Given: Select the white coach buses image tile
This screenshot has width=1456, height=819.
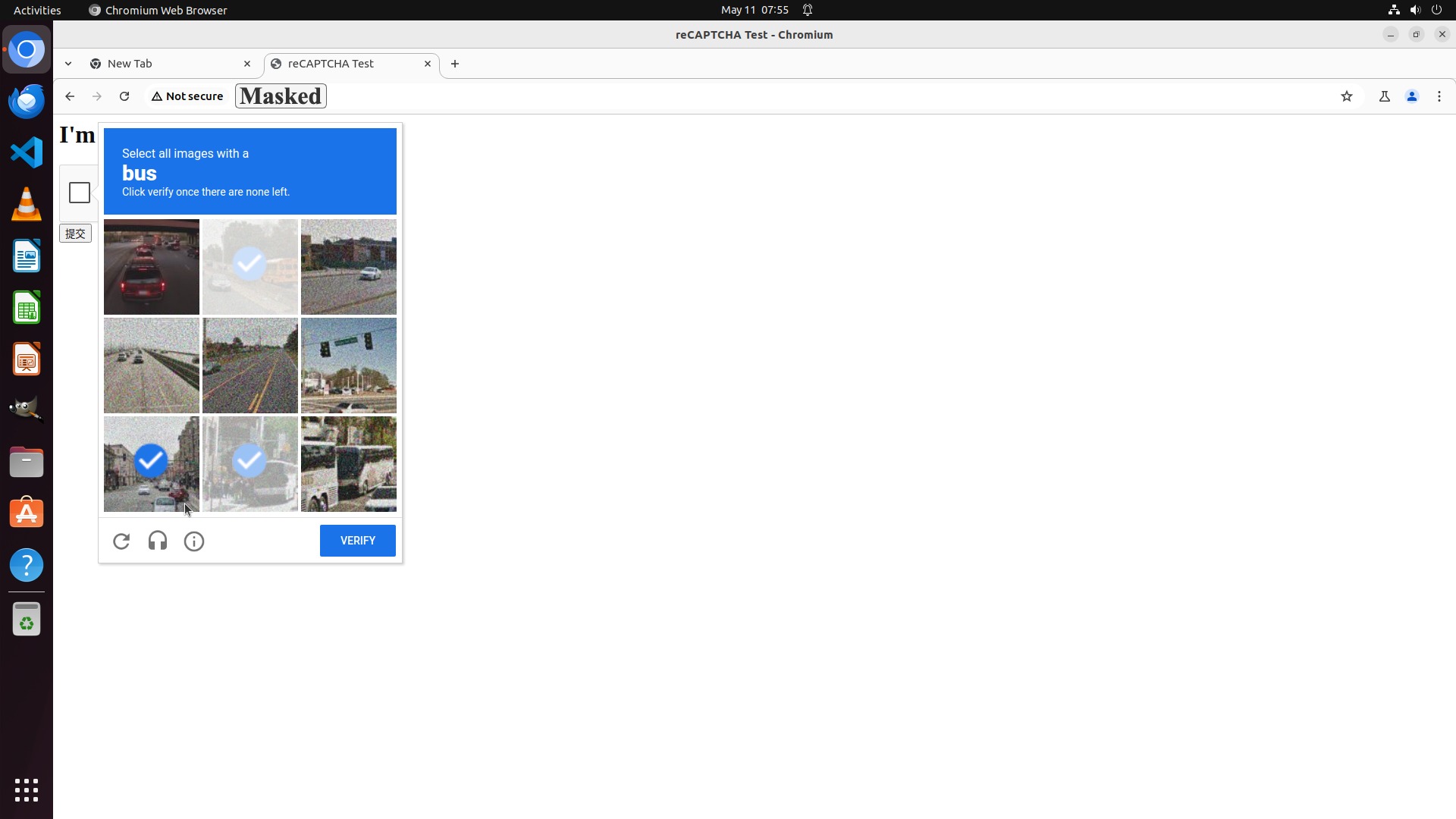Looking at the screenshot, I should click(x=349, y=464).
